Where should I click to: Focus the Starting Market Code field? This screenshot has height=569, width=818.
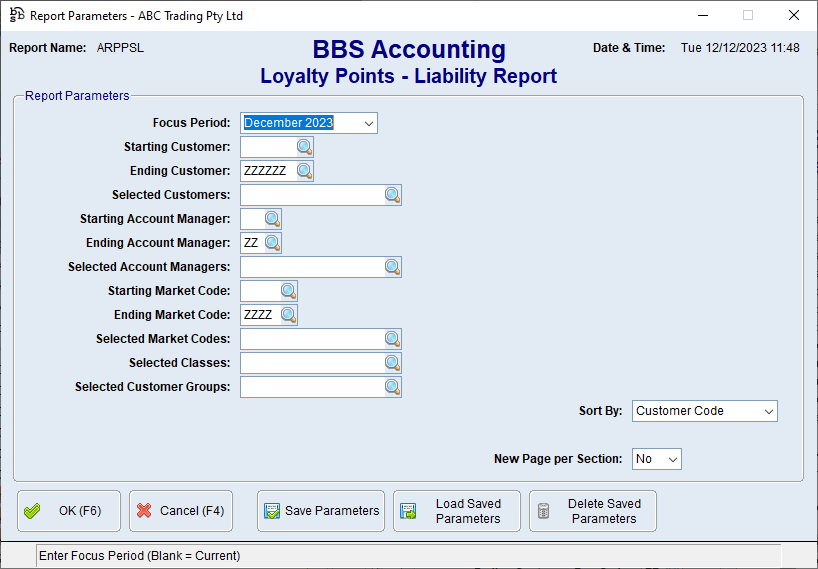[x=260, y=291]
